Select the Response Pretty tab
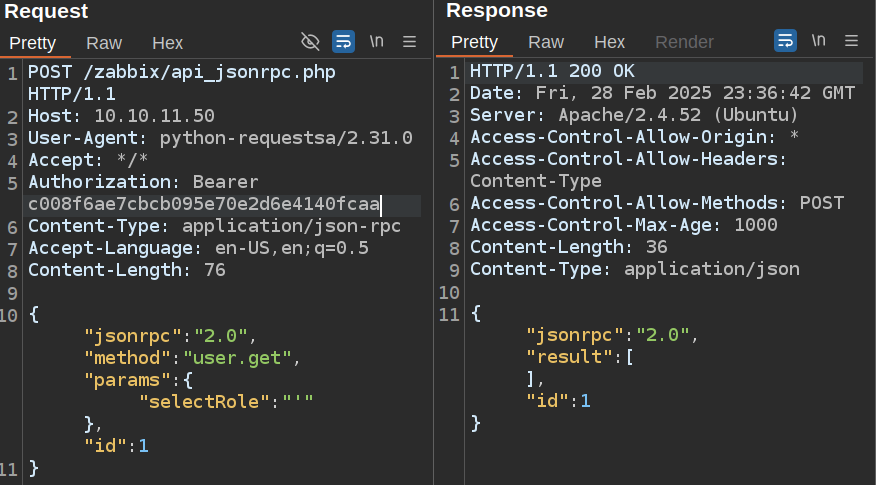 click(x=474, y=42)
